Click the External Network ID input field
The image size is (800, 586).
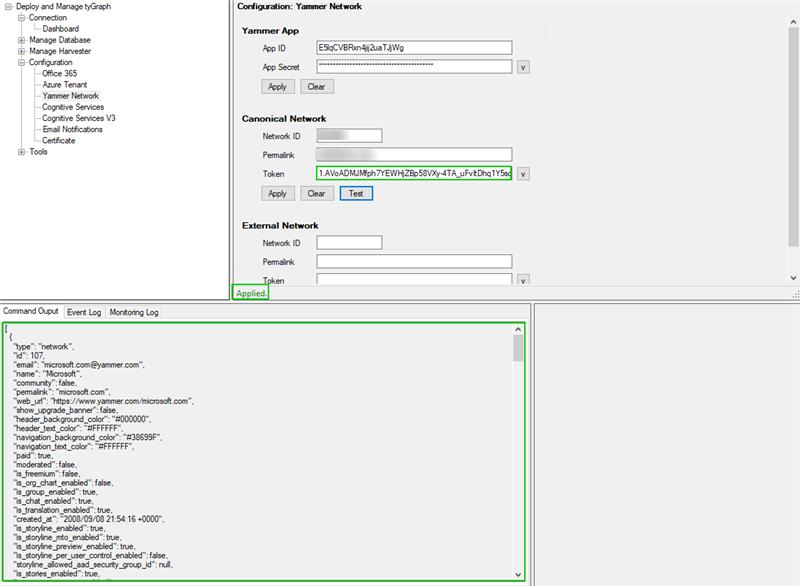coord(349,242)
